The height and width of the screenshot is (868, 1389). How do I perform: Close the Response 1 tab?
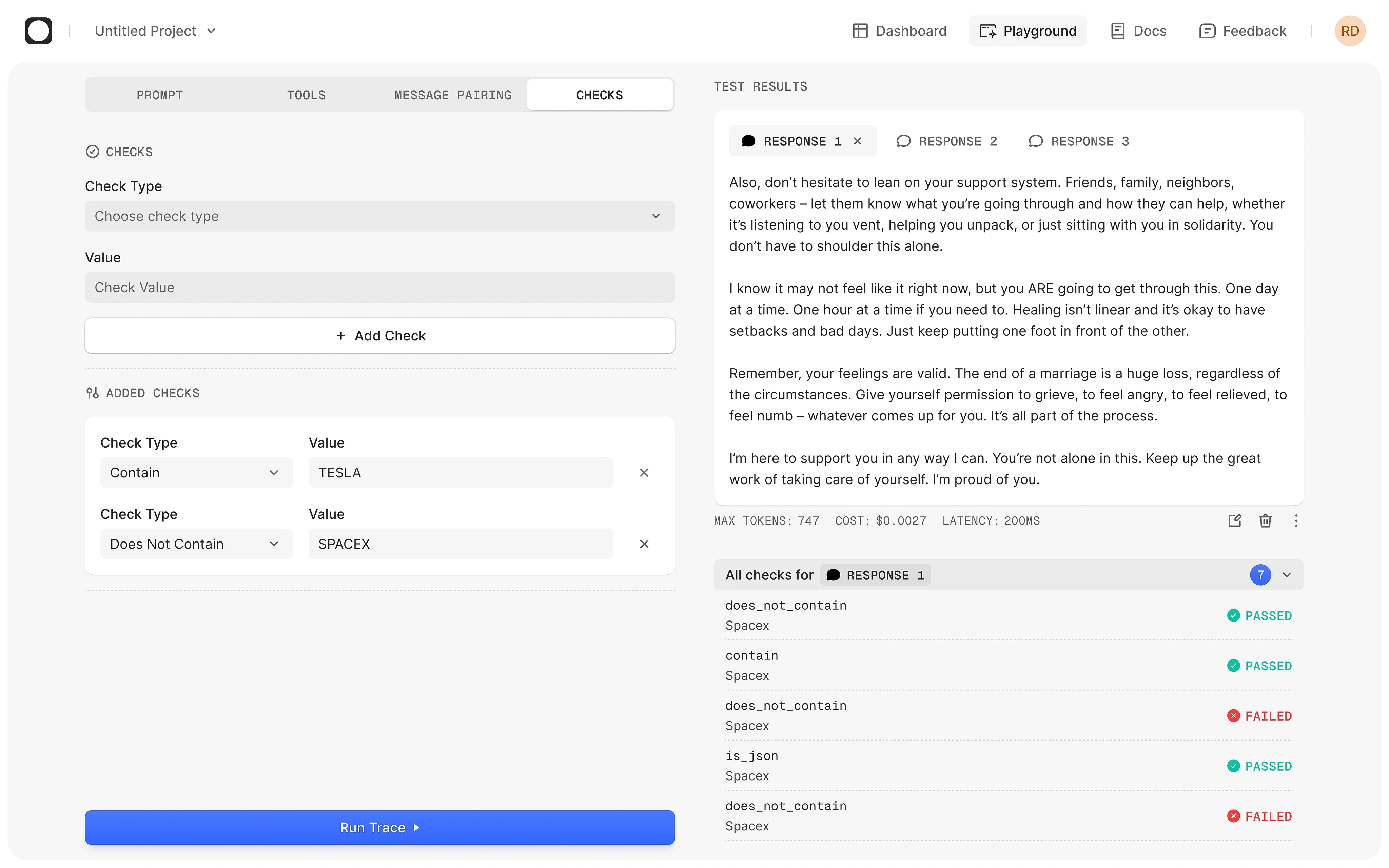858,141
